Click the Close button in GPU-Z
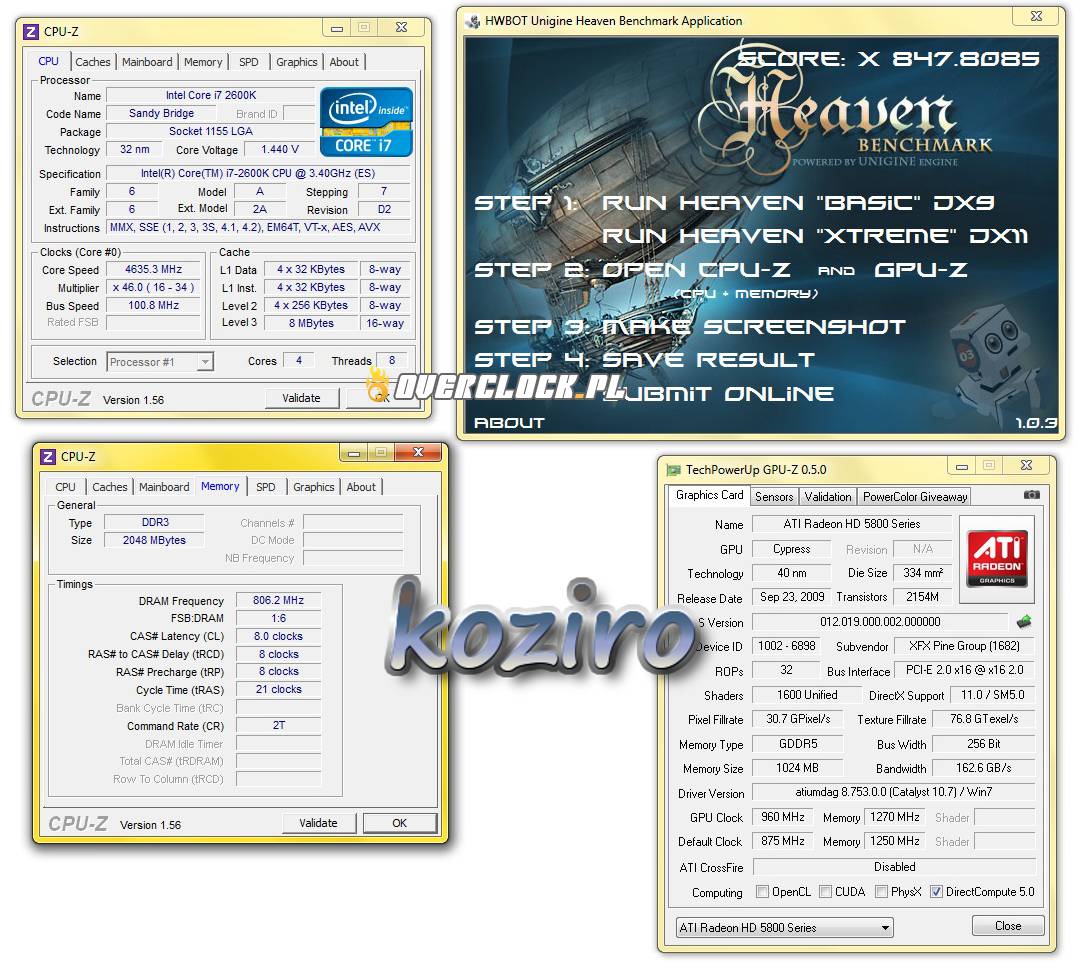Image resolution: width=1083 pixels, height=970 pixels. coord(1008,926)
